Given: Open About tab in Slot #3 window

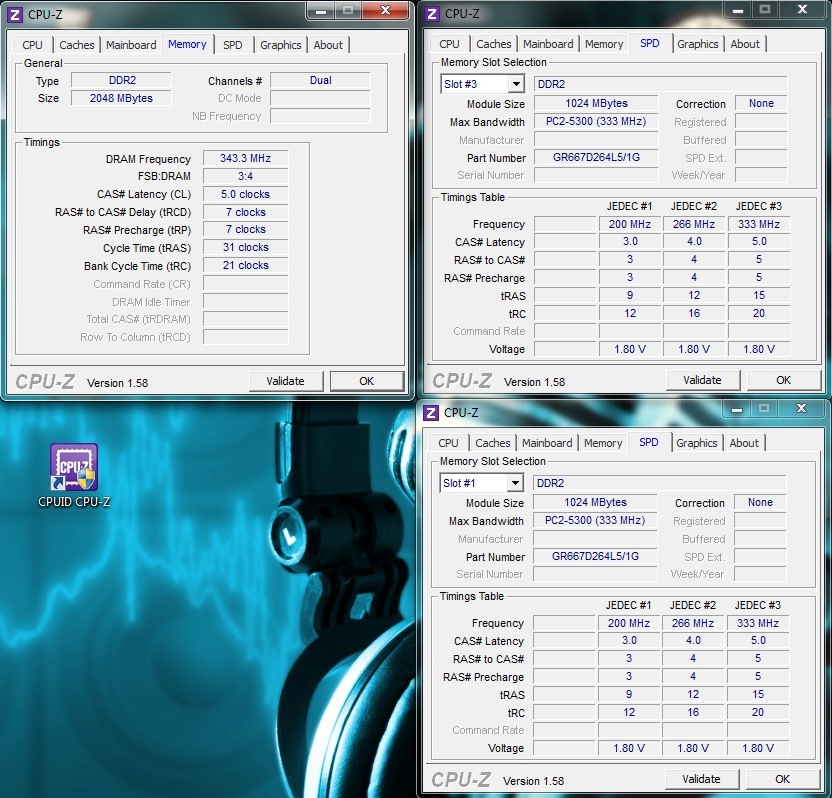Looking at the screenshot, I should click(x=745, y=44).
